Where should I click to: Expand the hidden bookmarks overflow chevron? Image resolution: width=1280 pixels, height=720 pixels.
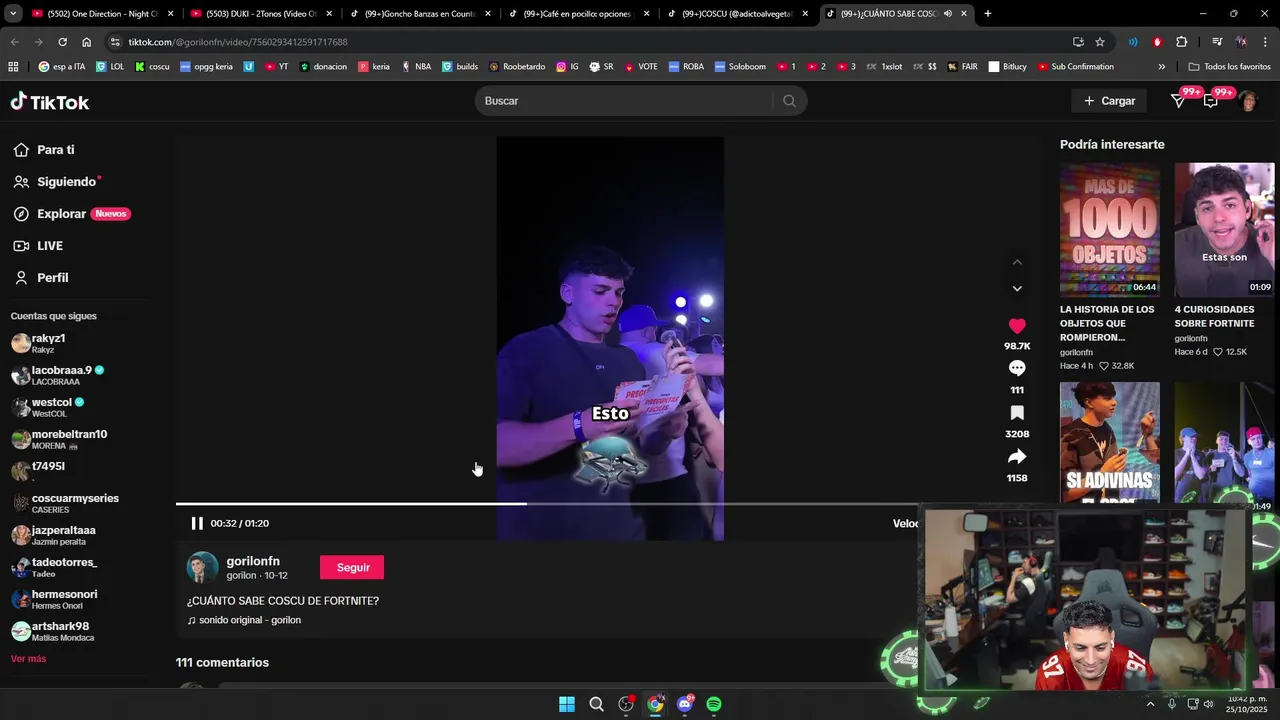coord(1161,67)
